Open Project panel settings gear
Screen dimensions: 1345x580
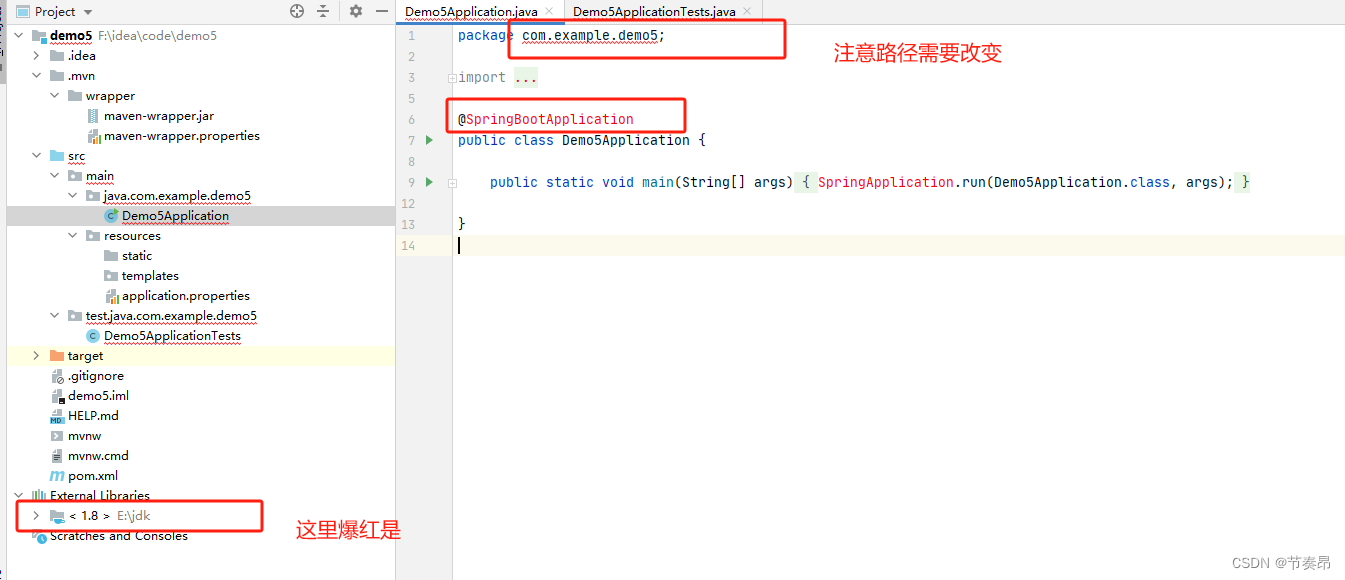tap(356, 11)
